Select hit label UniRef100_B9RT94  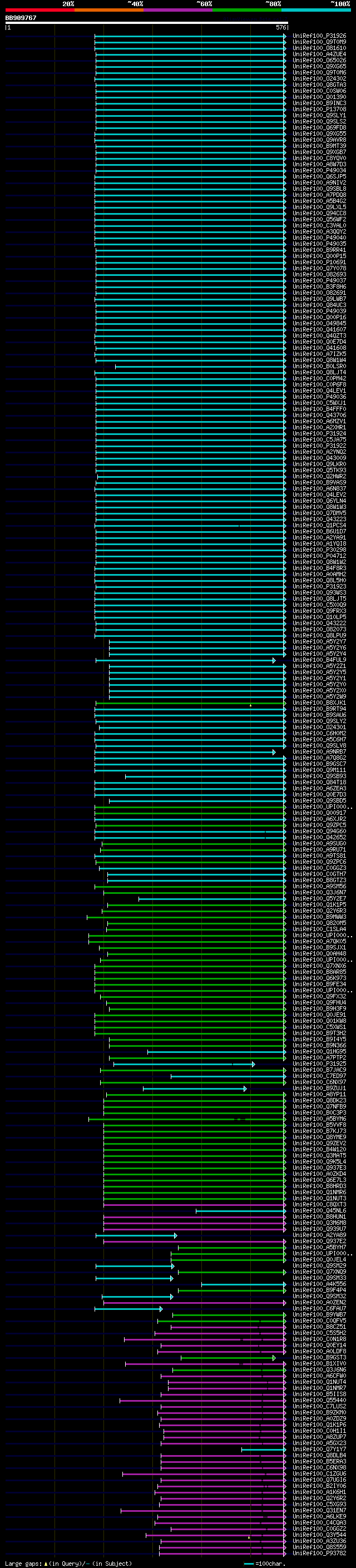[319, 709]
